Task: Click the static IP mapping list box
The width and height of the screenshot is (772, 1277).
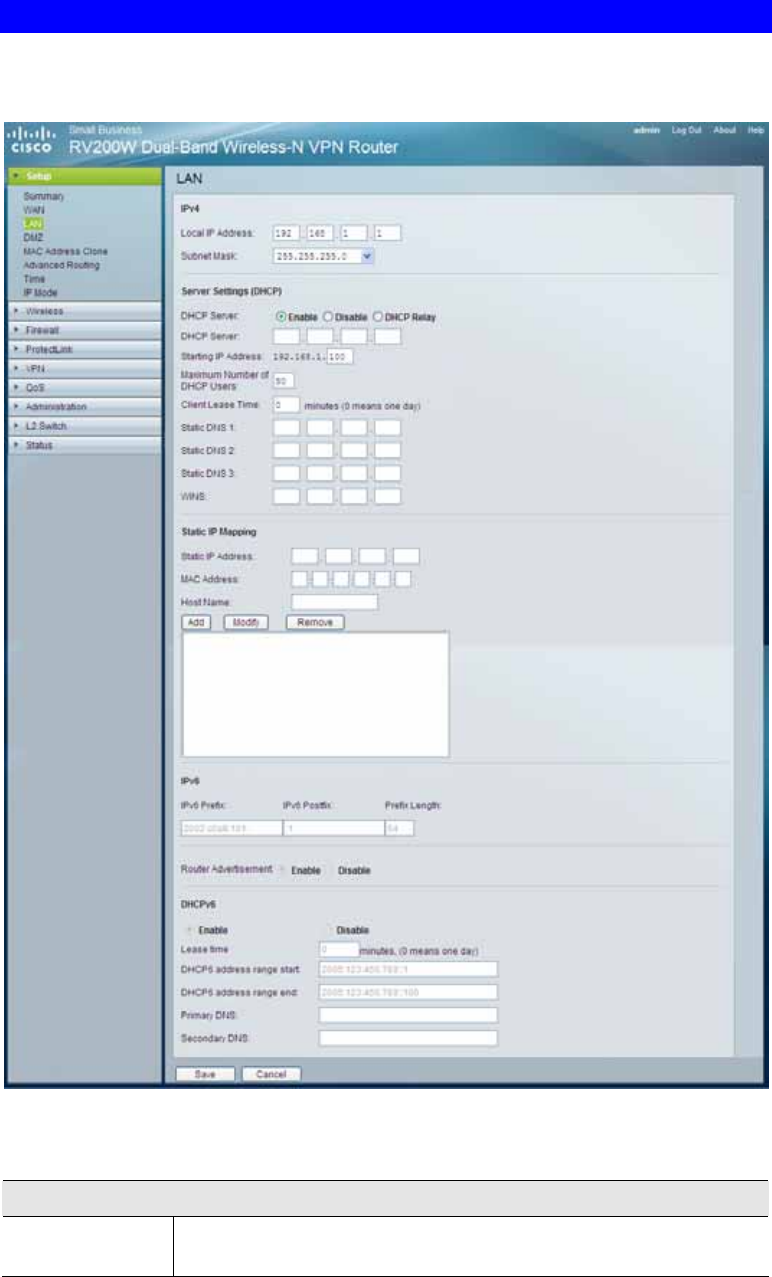Action: click(315, 695)
